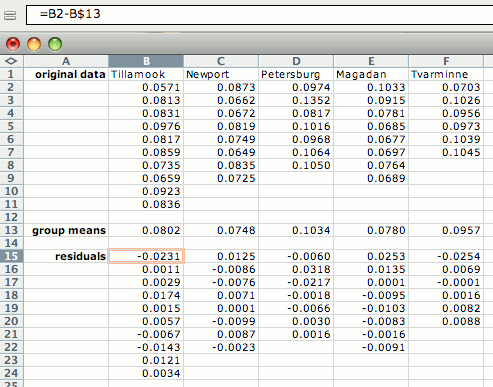Select residual cell 0.0253
493x387 pixels.
pyautogui.click(x=371, y=256)
